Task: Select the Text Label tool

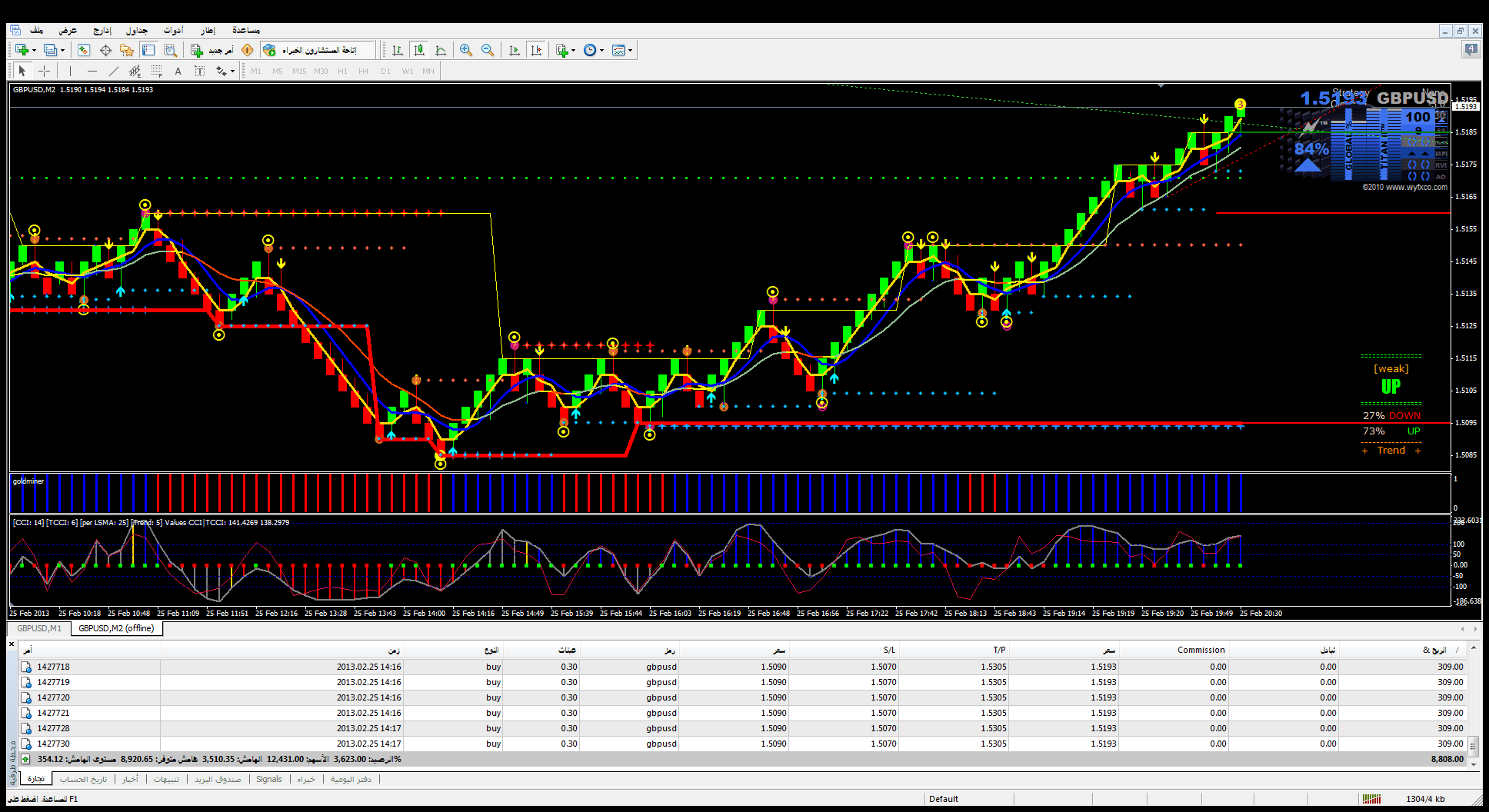Action: pyautogui.click(x=200, y=71)
